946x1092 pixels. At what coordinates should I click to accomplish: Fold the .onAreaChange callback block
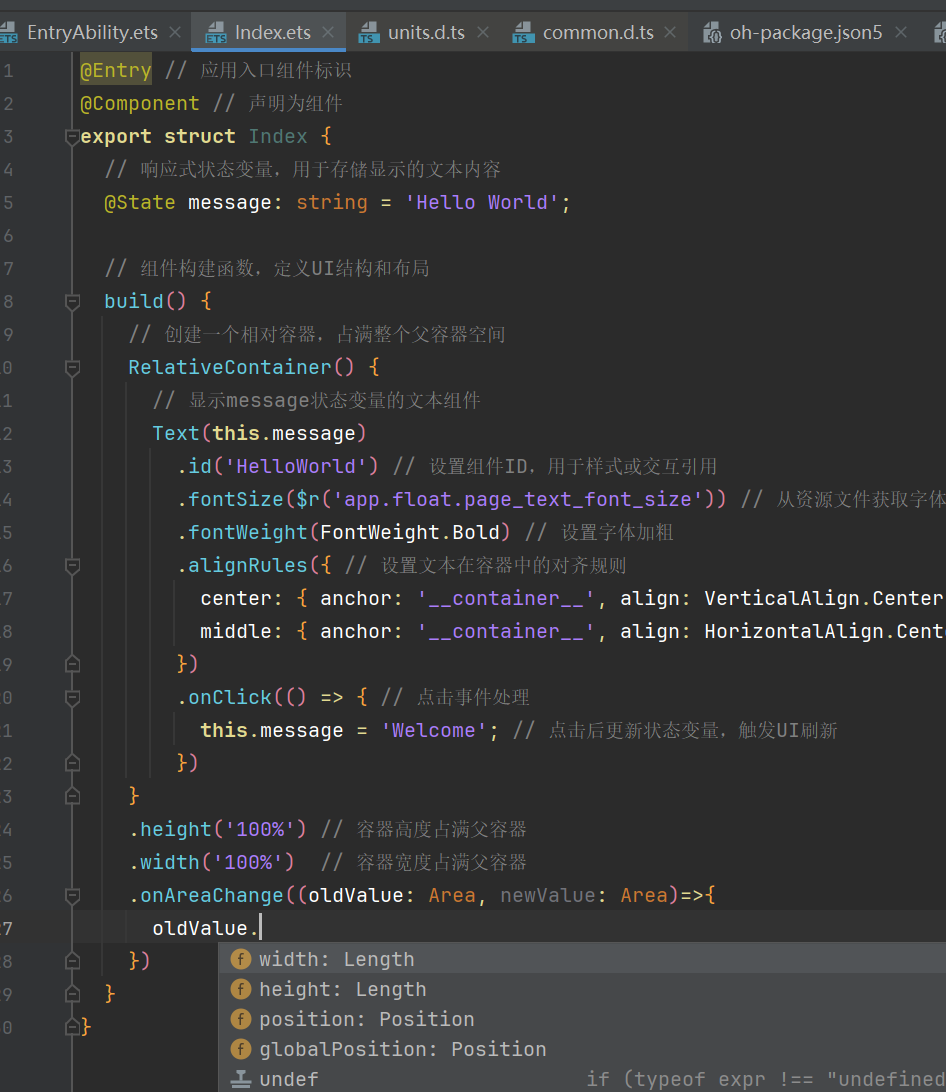coord(72,896)
